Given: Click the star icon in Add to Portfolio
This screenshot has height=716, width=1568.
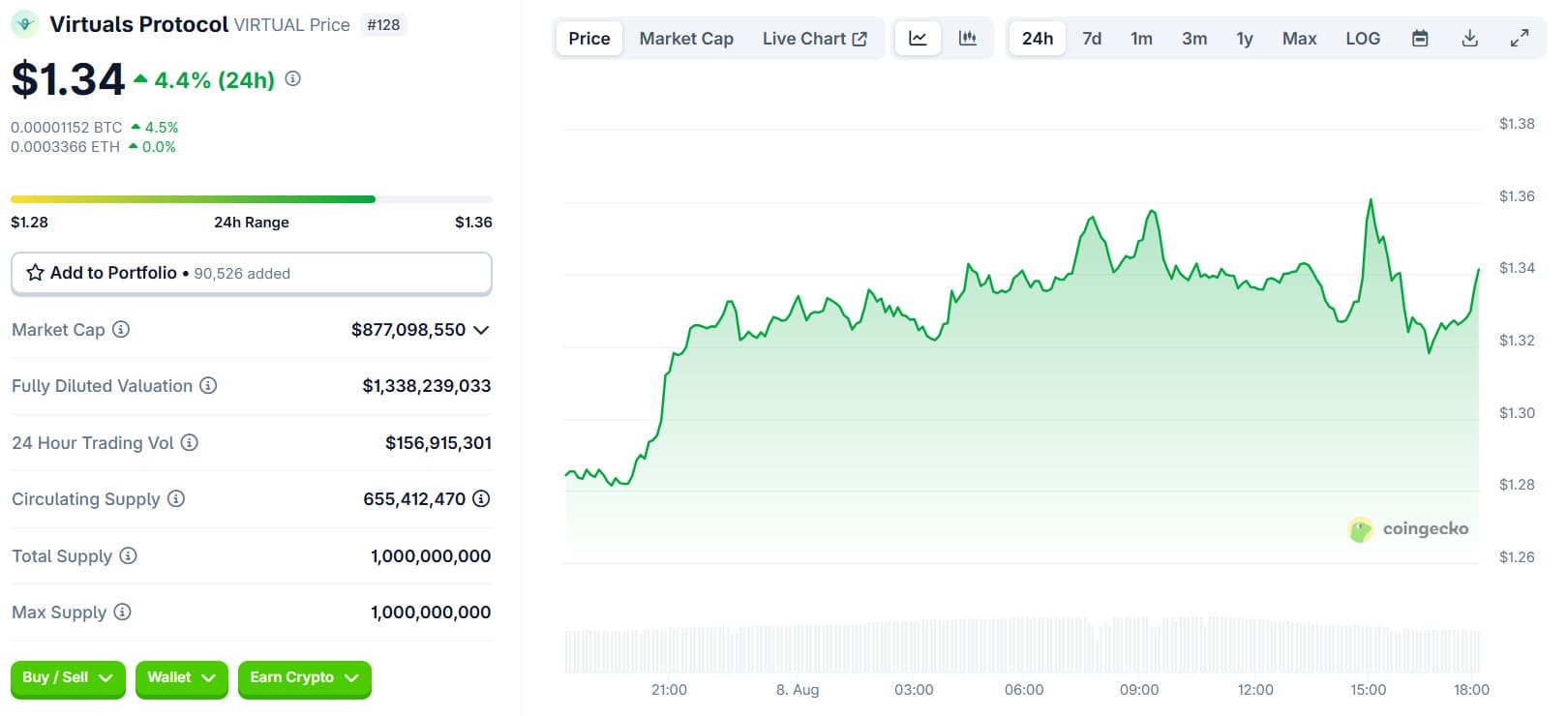Looking at the screenshot, I should tap(35, 273).
